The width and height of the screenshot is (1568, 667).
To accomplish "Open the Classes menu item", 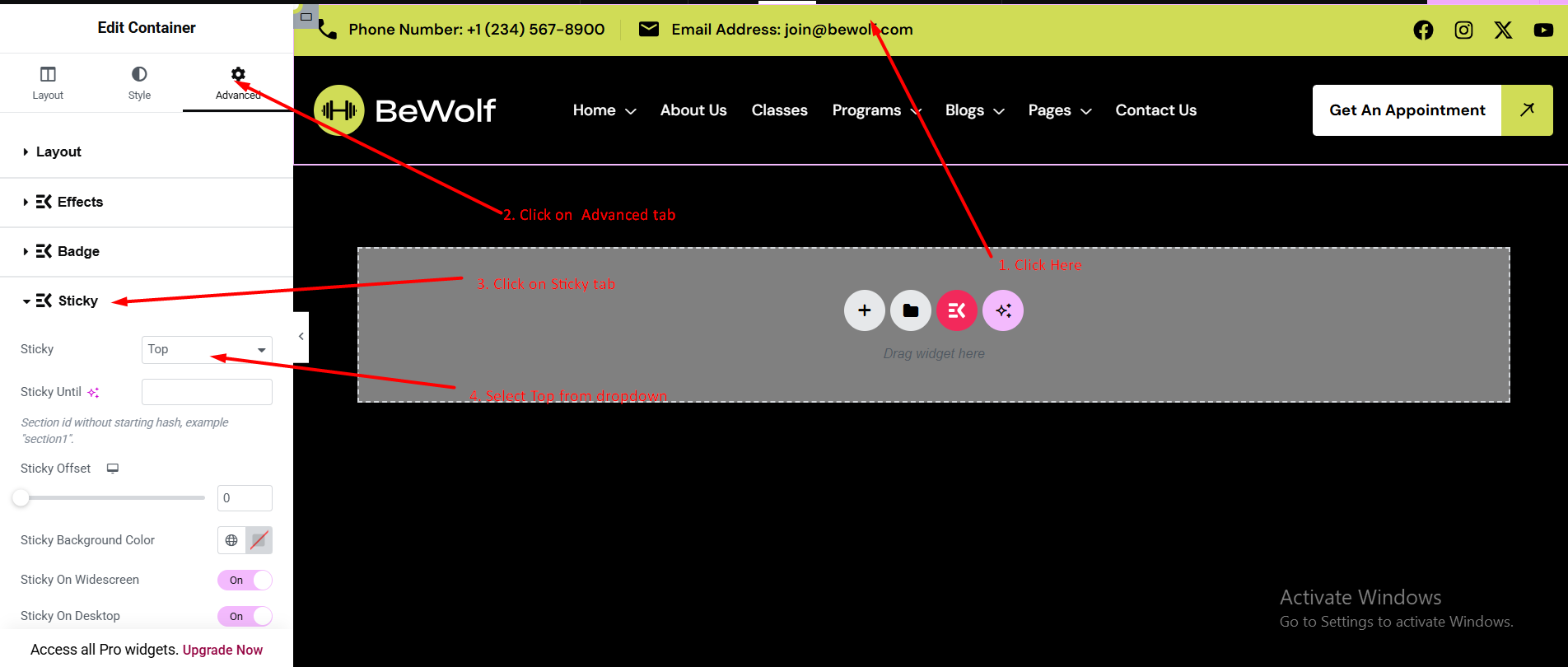I will tap(780, 110).
